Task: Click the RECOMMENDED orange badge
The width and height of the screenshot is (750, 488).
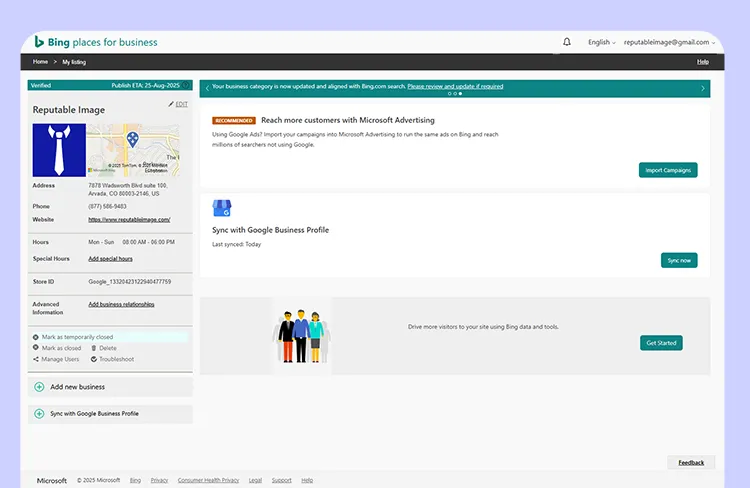Action: click(233, 121)
